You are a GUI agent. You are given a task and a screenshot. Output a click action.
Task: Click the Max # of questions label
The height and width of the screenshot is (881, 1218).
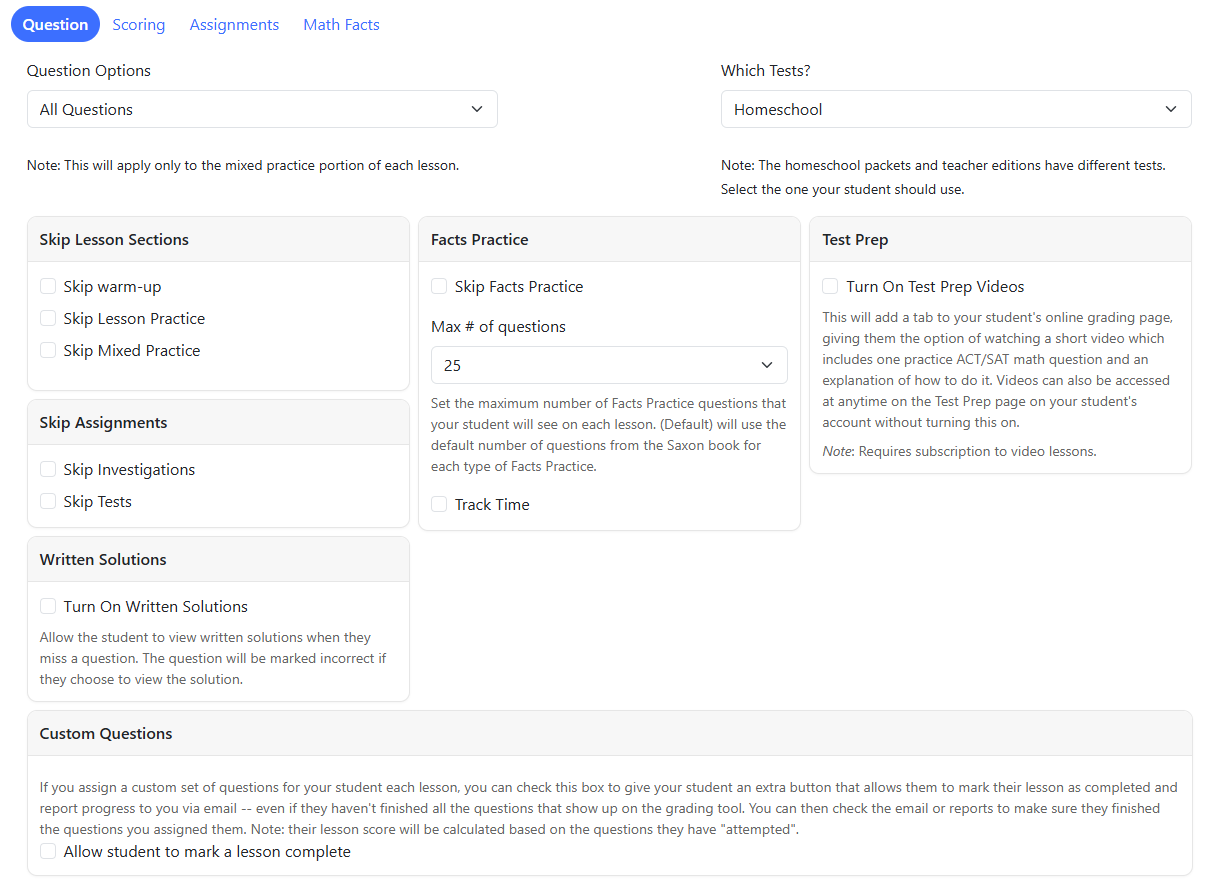498,327
